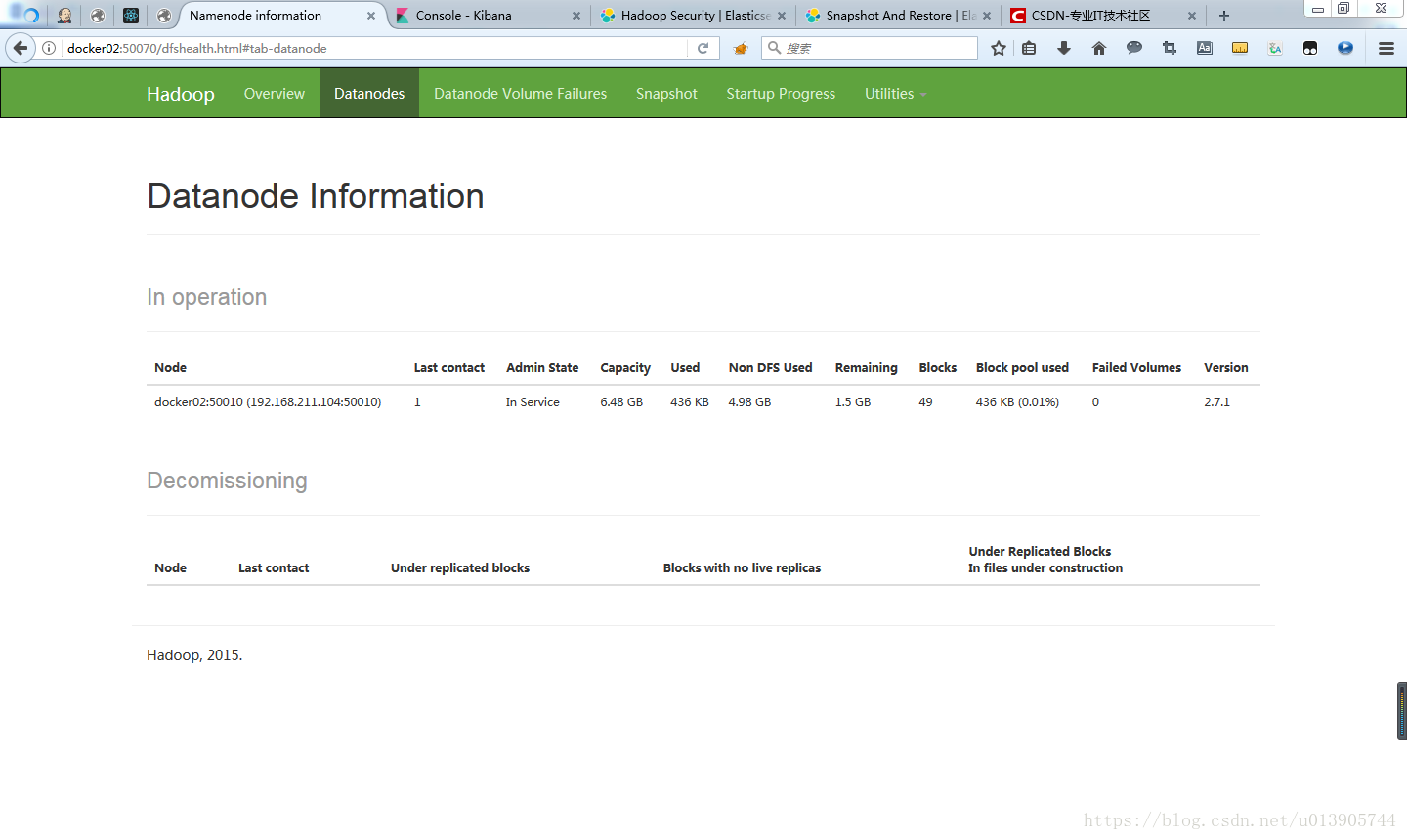Viewport: 1407px width, 840px height.
Task: Switch to the CSDN tab
Action: pos(1103,16)
